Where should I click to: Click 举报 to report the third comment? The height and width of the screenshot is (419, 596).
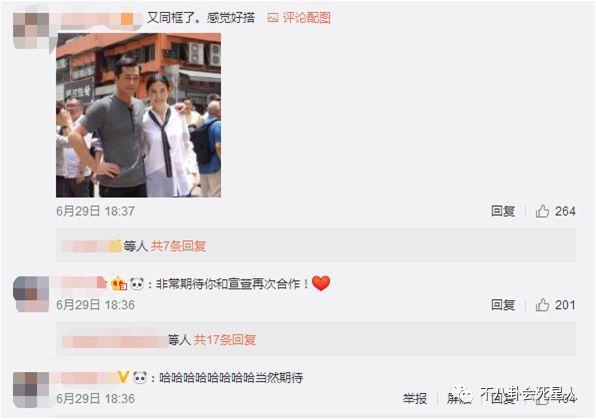click(415, 399)
